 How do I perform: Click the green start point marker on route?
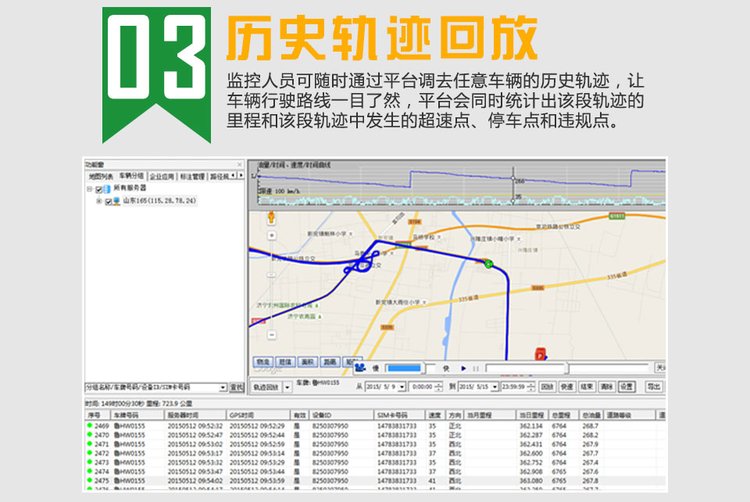[488, 263]
